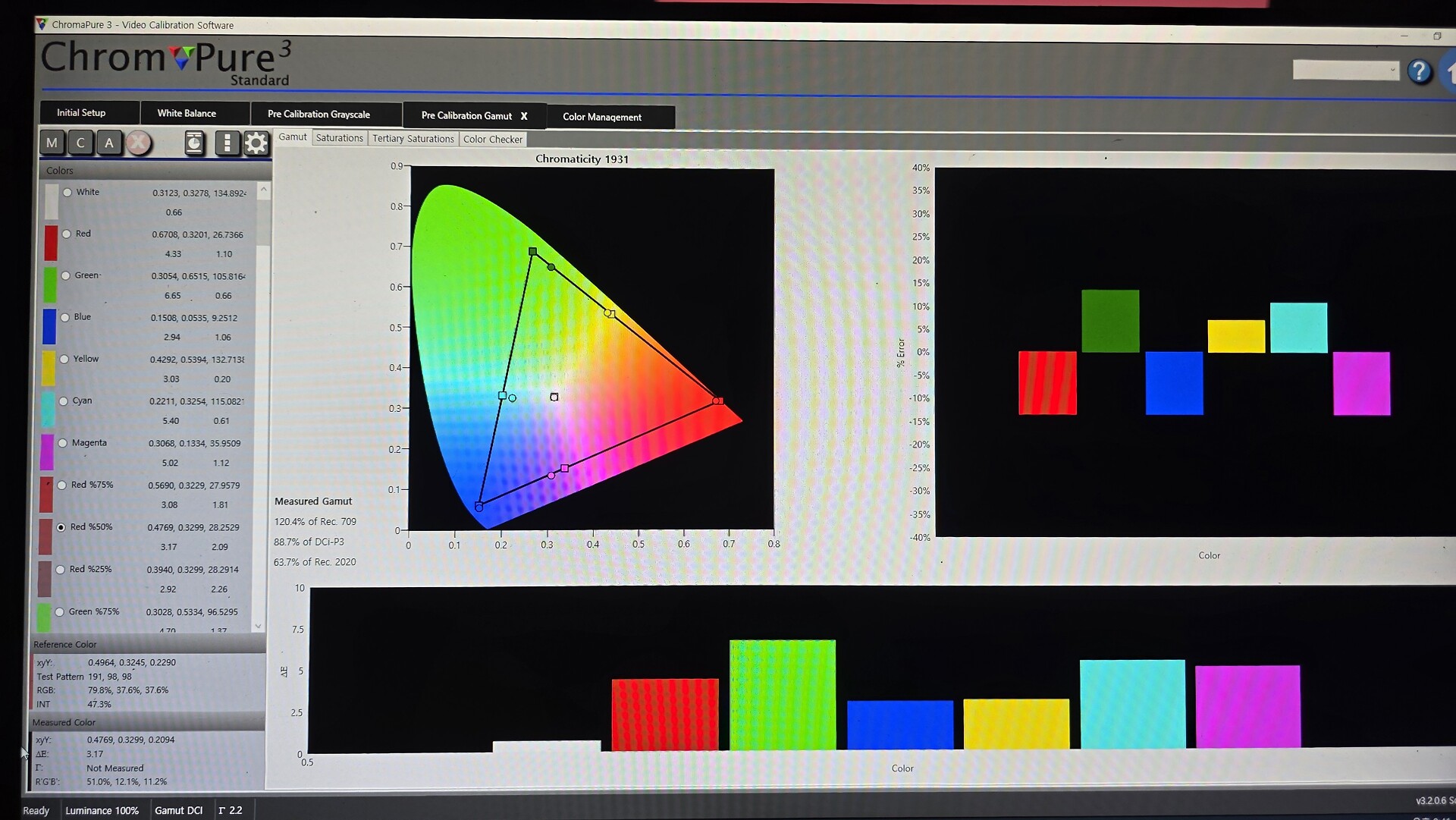Click the '88.7% of DCI-P3' text

309,542
